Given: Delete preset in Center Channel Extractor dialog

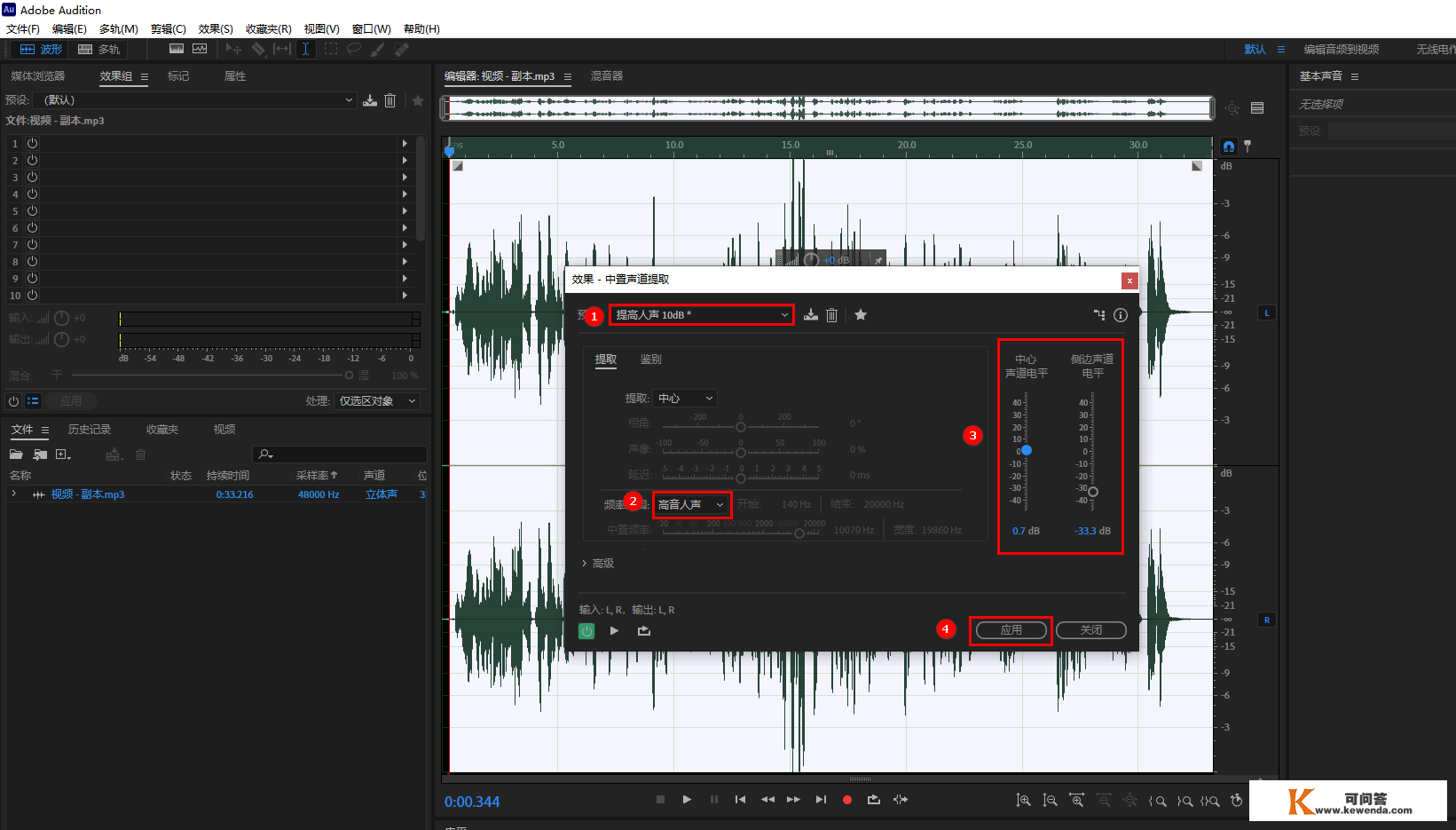Looking at the screenshot, I should (x=831, y=315).
